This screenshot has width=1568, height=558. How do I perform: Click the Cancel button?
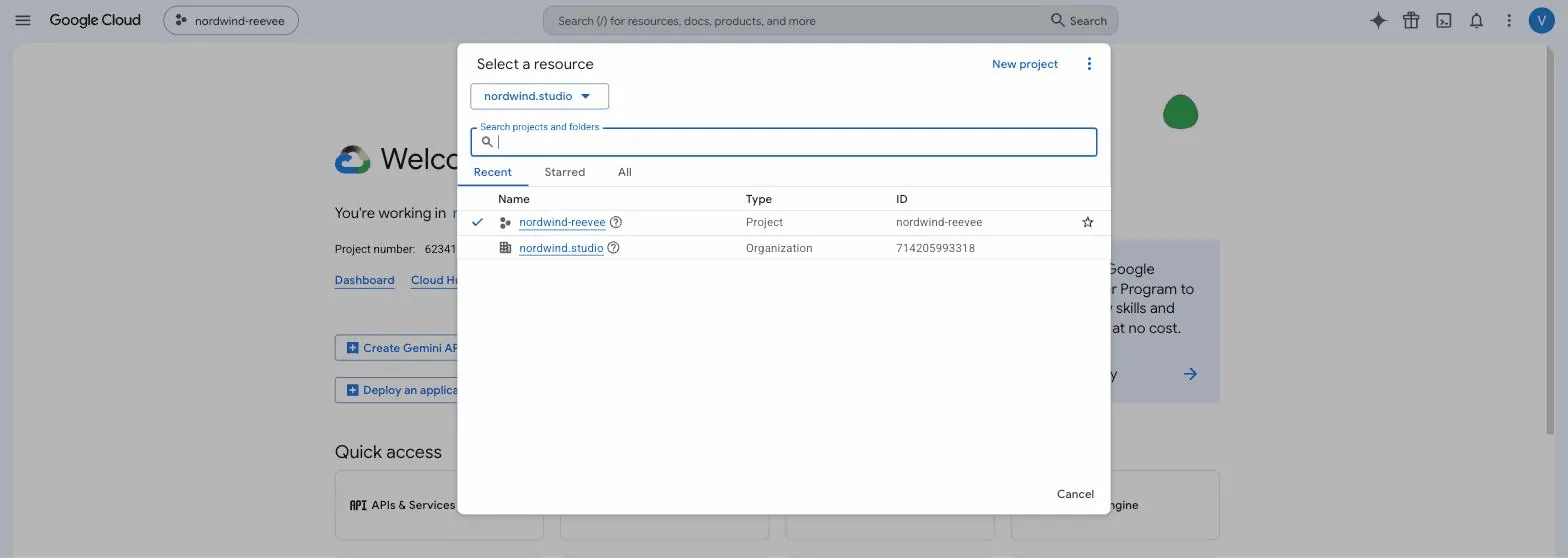pyautogui.click(x=1075, y=494)
